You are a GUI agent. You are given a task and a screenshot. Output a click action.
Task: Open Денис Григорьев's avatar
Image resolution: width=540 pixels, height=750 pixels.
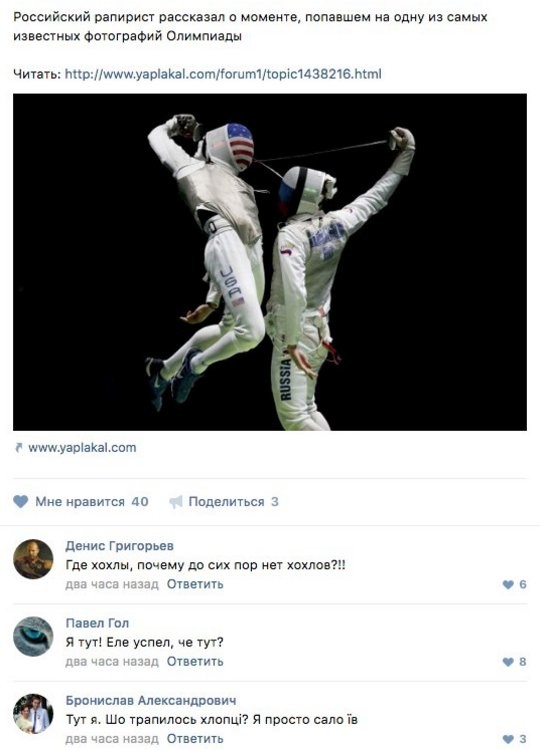pyautogui.click(x=33, y=559)
